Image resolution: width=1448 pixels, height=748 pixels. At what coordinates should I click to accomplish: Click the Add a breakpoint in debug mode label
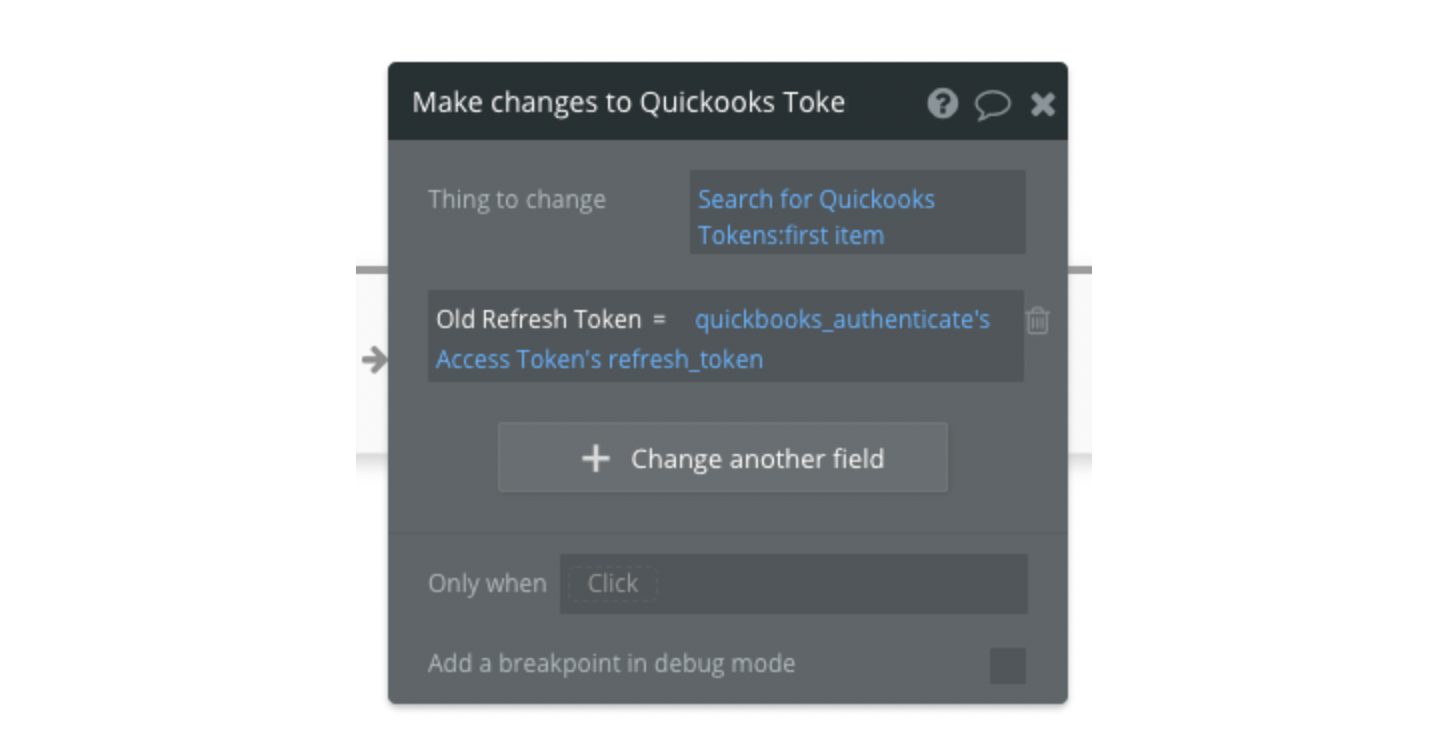point(611,664)
